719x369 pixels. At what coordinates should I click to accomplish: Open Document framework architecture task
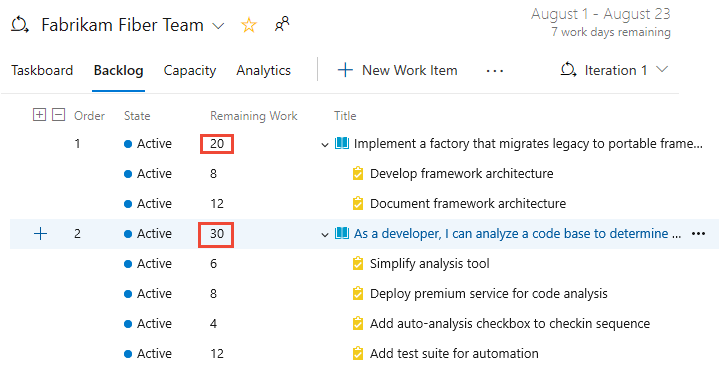tap(468, 204)
